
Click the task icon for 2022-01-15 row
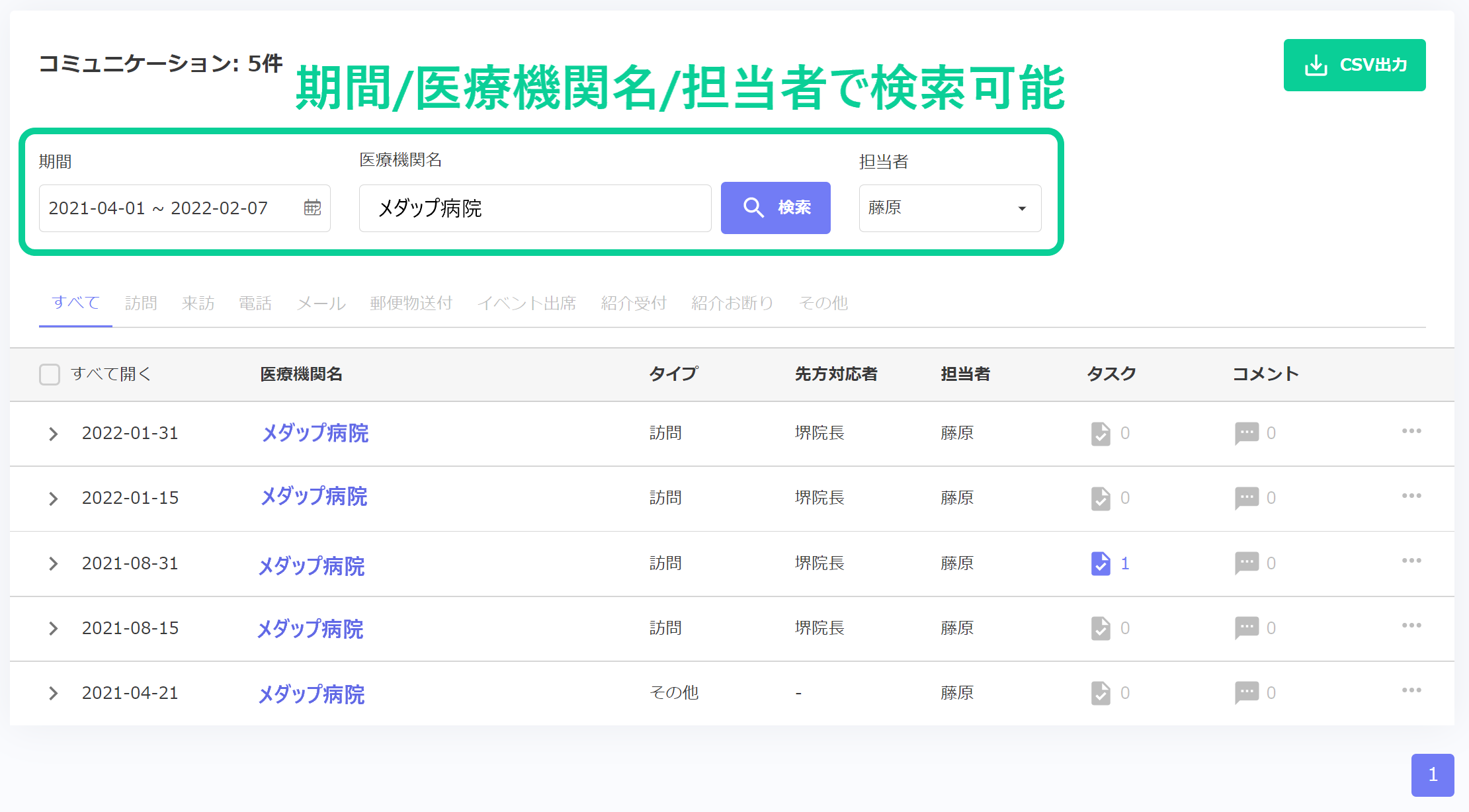click(x=1101, y=499)
